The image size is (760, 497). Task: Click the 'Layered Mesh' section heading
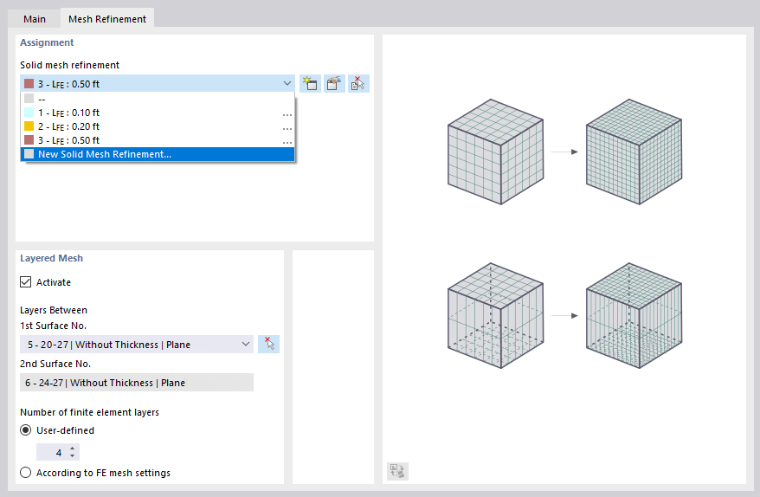(x=51, y=258)
